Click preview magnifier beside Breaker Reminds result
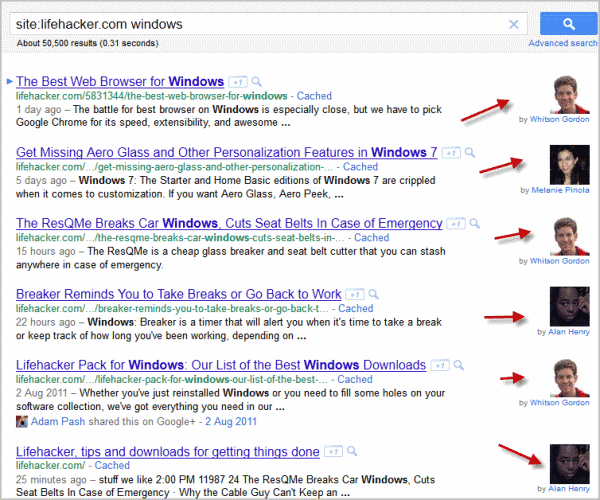The image size is (600, 500). pos(373,294)
